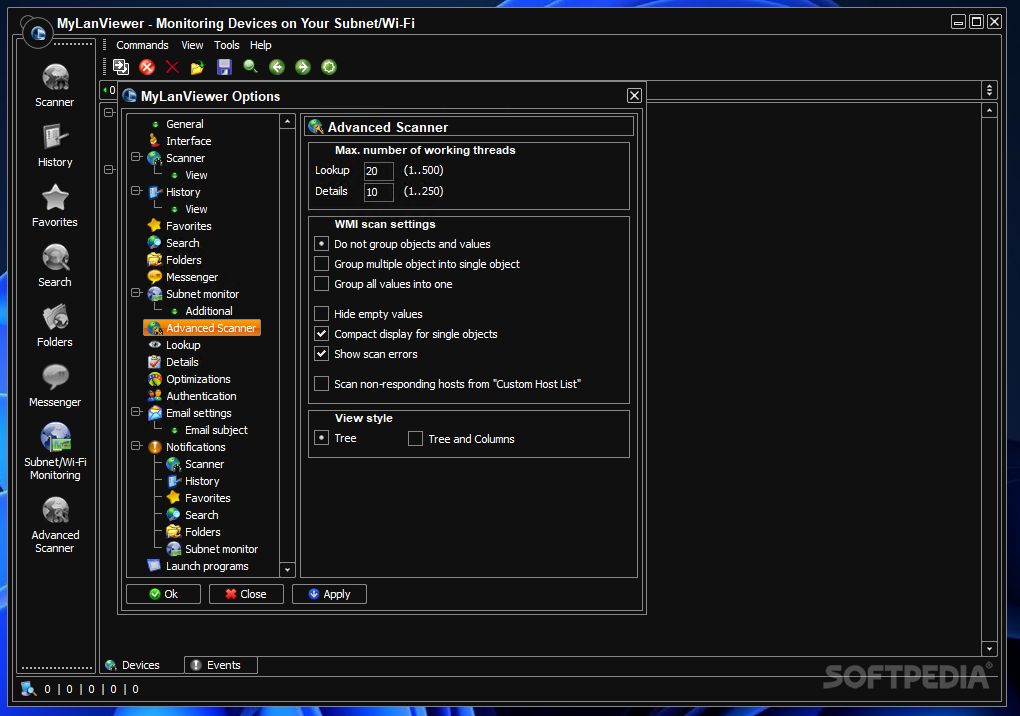
Task: Open Folders in the left sidebar
Action: tap(55, 325)
